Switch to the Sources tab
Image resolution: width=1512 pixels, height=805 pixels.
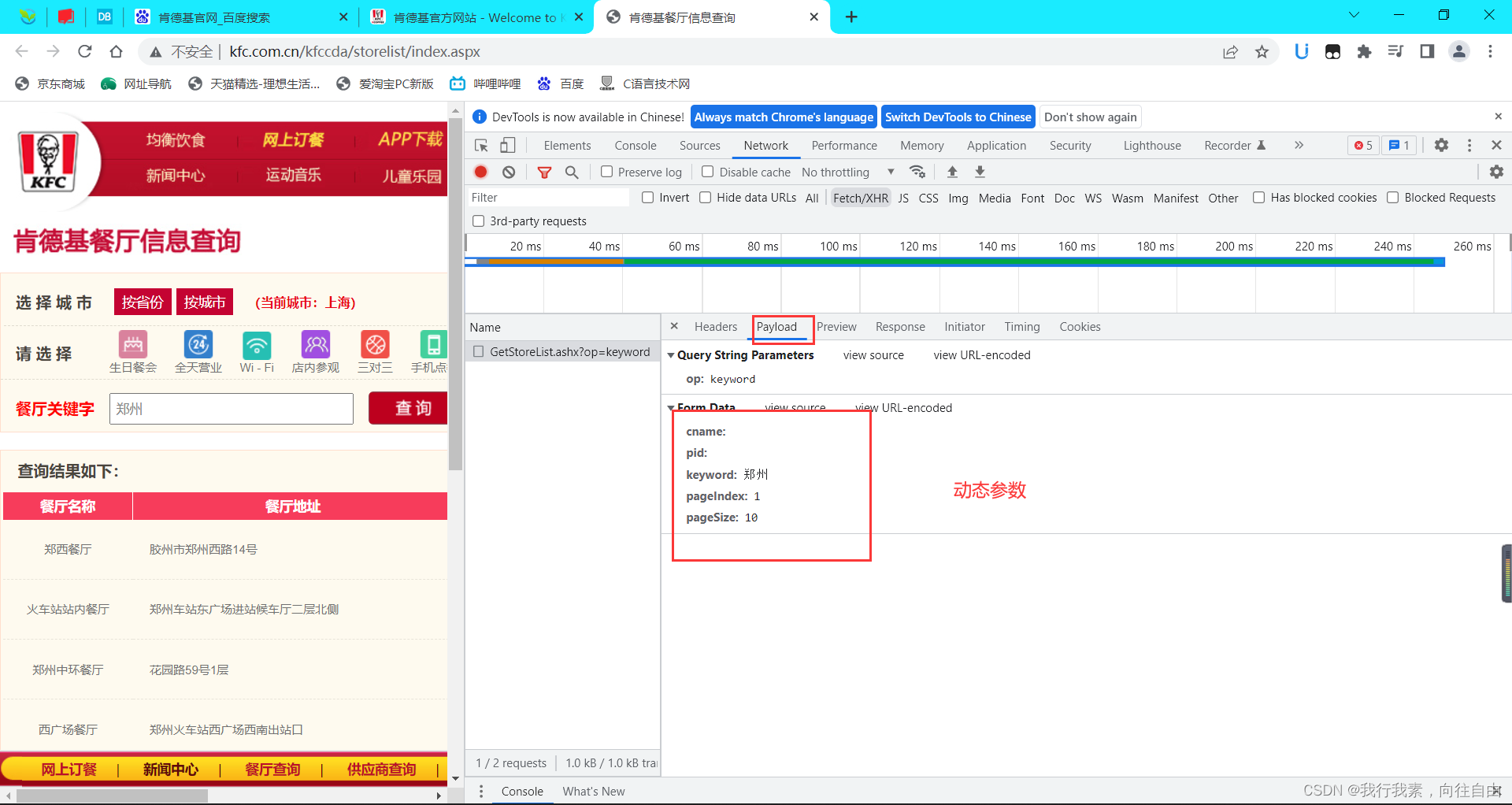700,146
